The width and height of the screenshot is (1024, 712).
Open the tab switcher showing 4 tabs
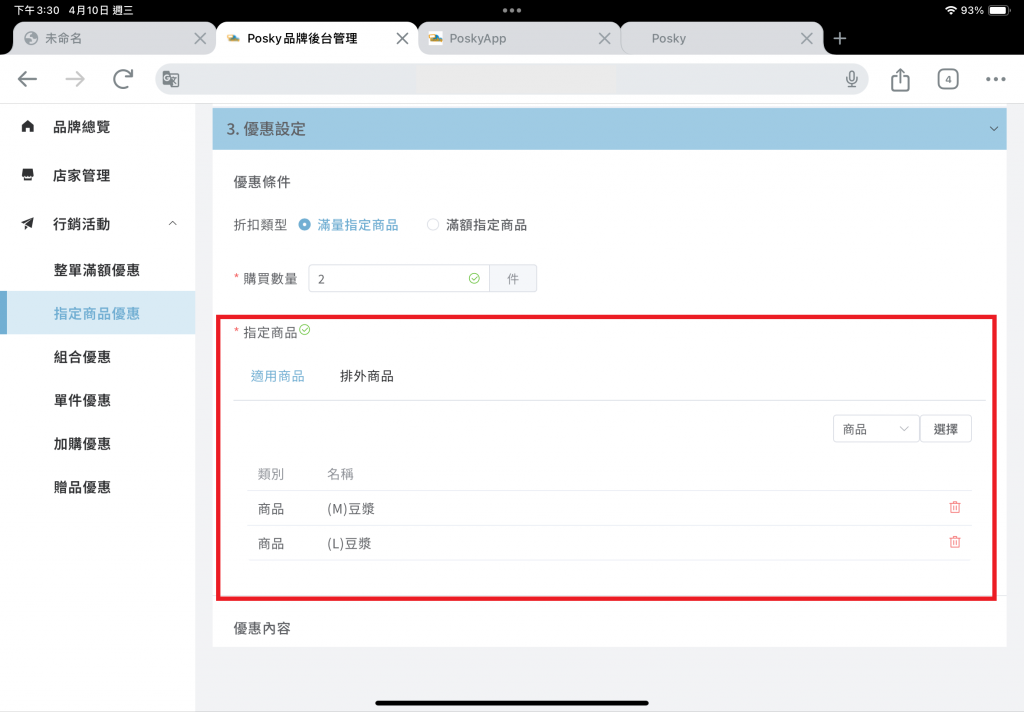pos(948,79)
